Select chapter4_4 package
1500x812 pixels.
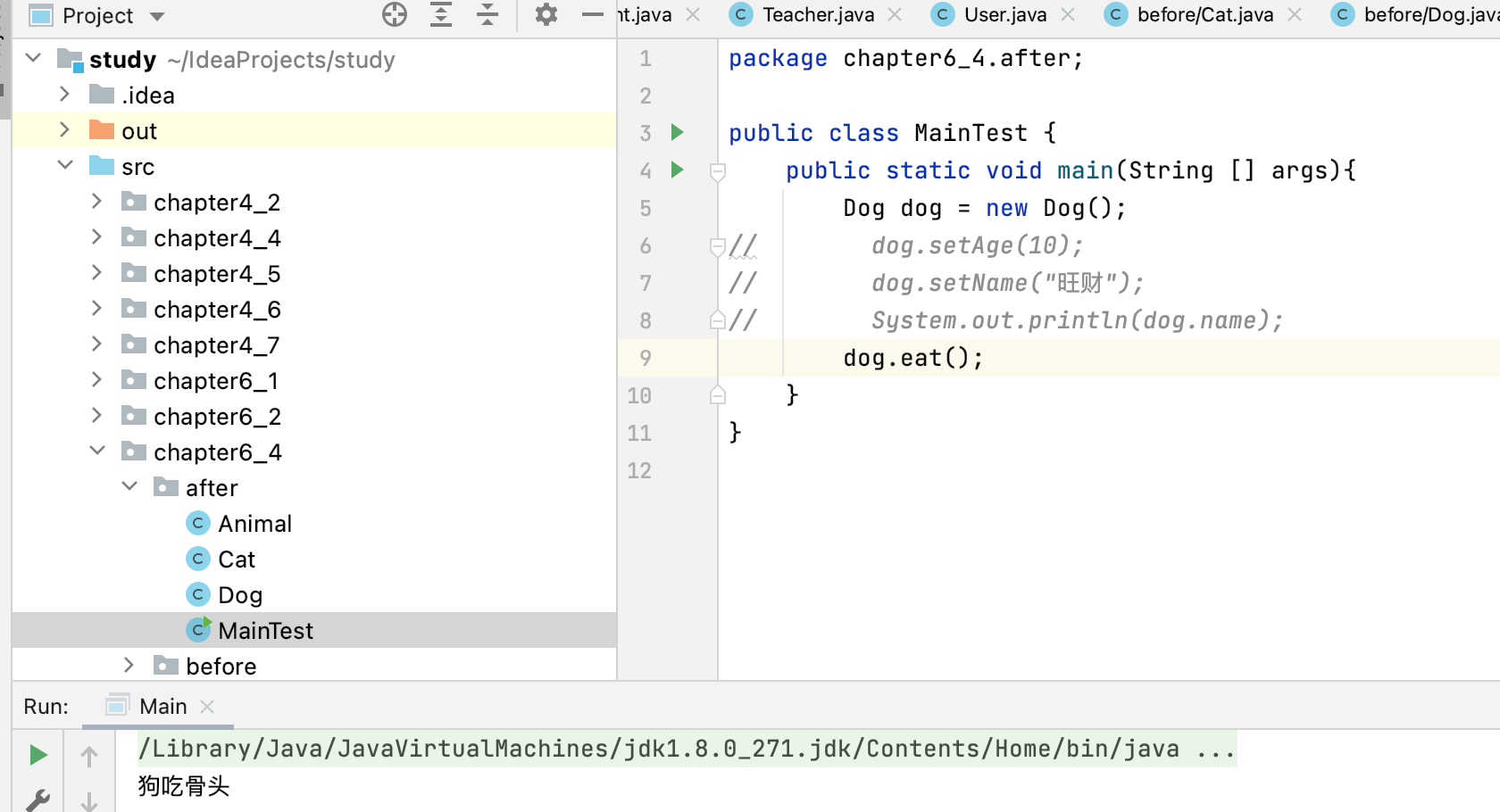tap(217, 238)
